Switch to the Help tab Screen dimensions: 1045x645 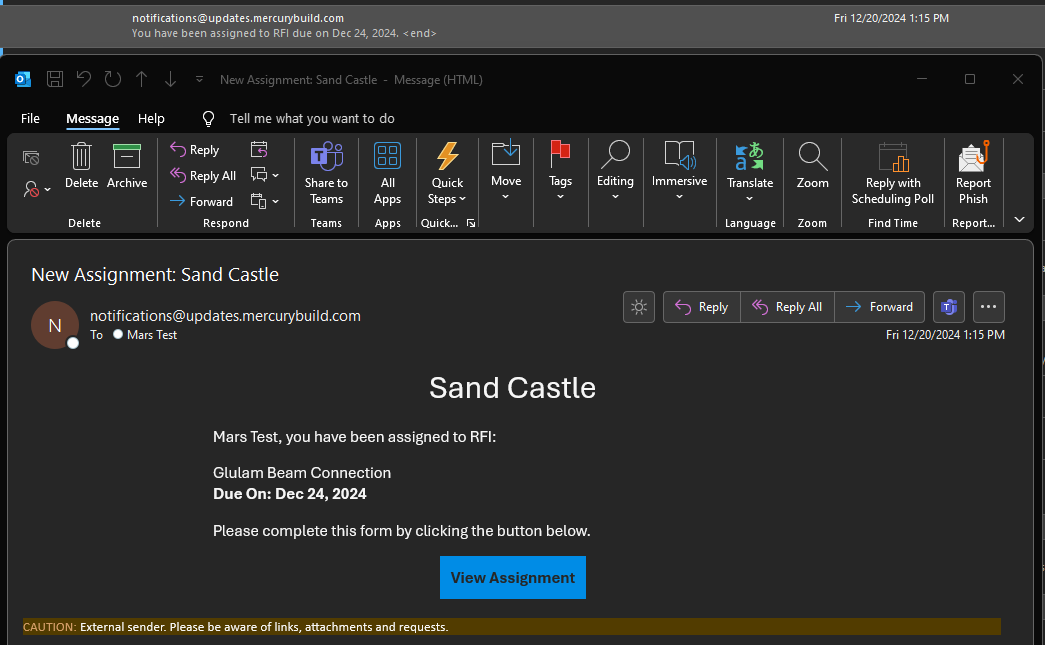coord(151,118)
